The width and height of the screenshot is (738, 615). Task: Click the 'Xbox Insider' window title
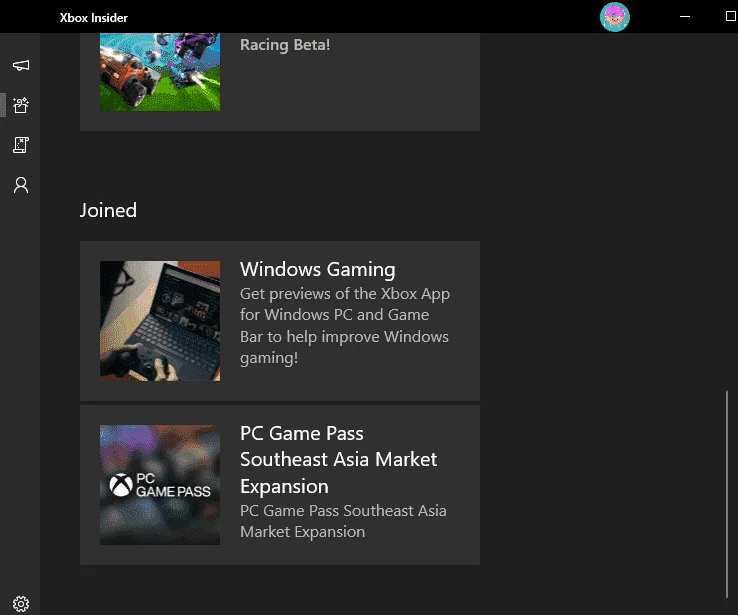(x=94, y=17)
